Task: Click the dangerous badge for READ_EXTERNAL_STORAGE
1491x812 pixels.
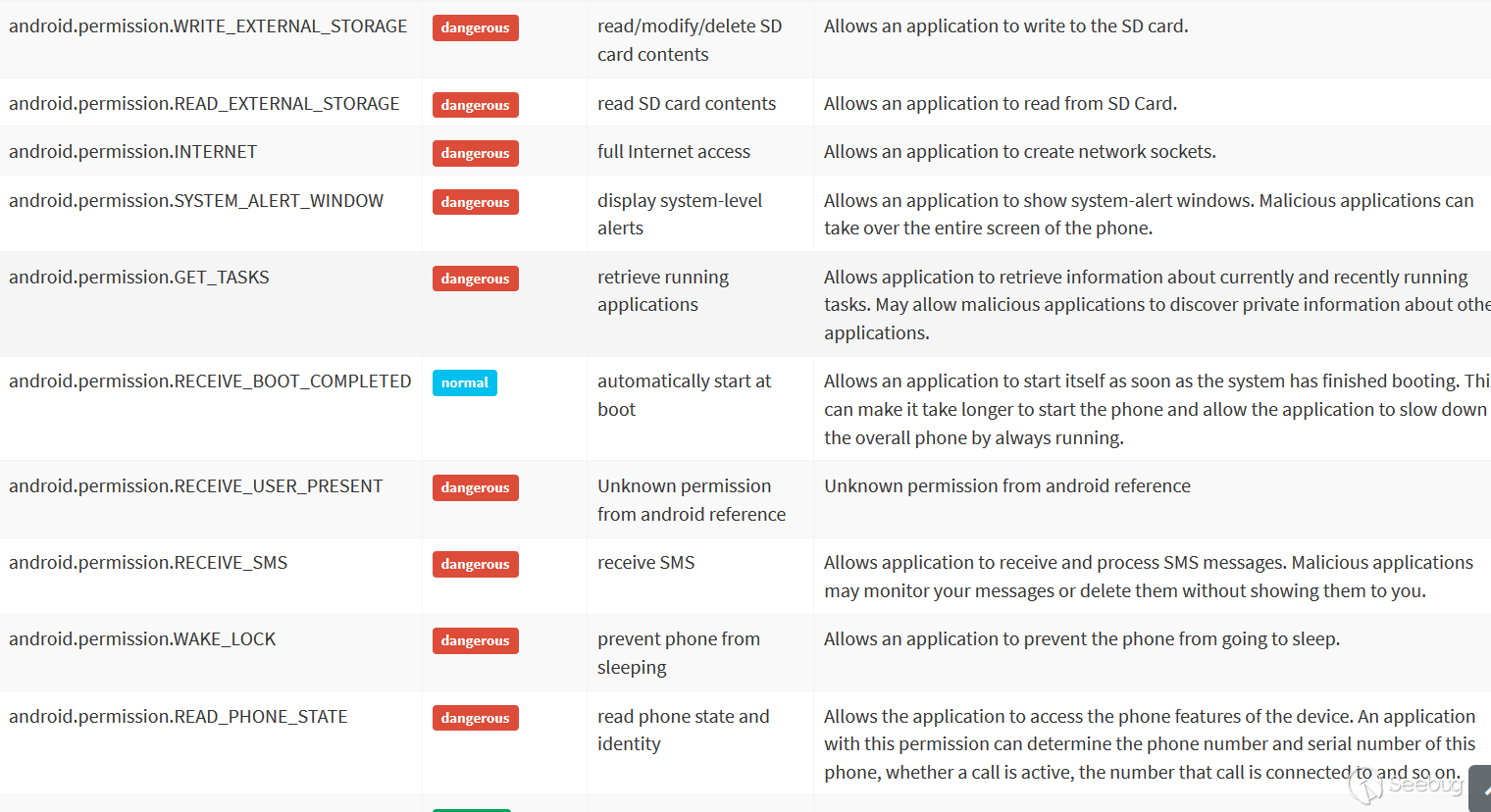Action: point(475,105)
